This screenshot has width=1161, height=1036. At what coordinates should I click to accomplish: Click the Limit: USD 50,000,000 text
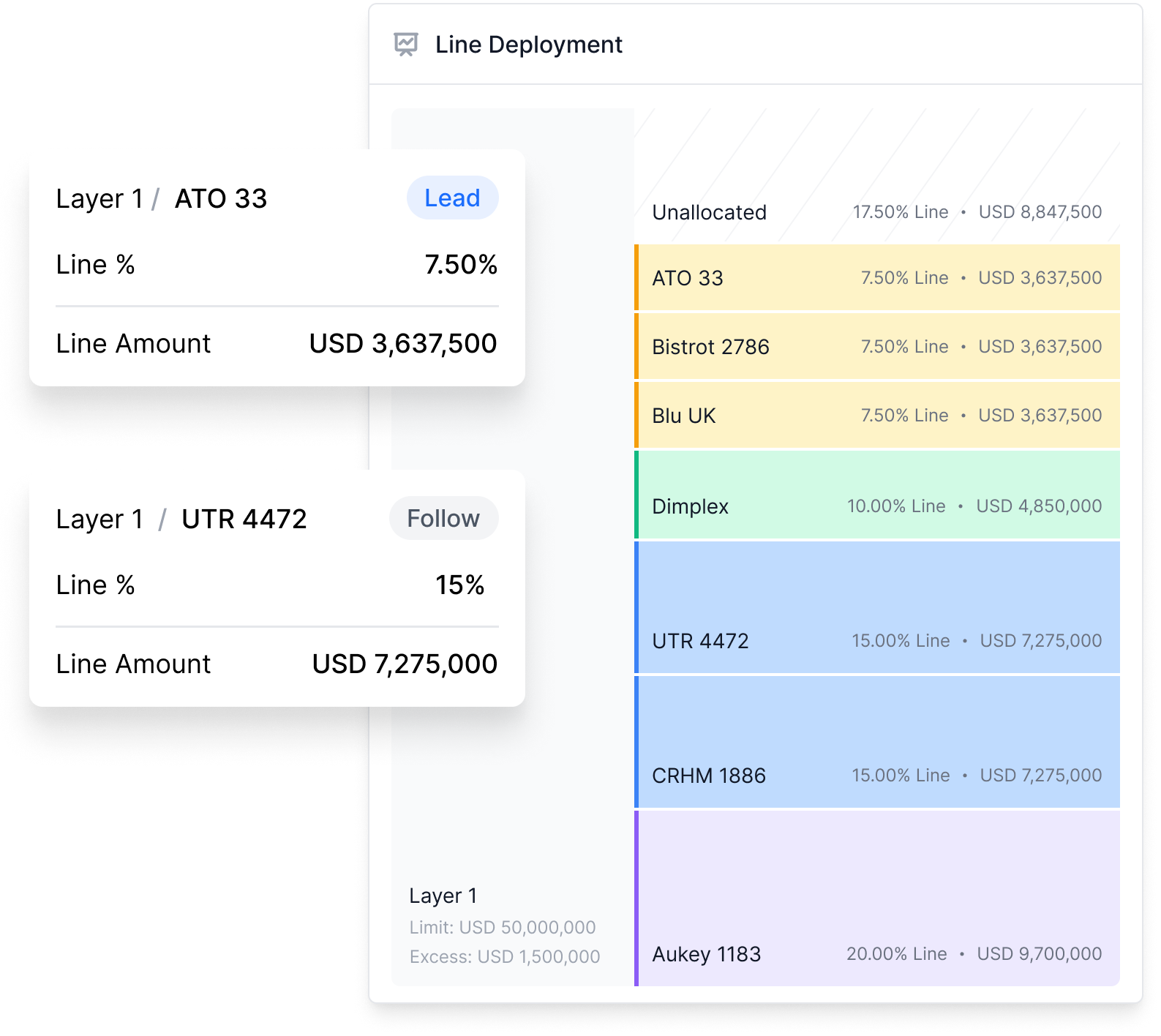503,927
